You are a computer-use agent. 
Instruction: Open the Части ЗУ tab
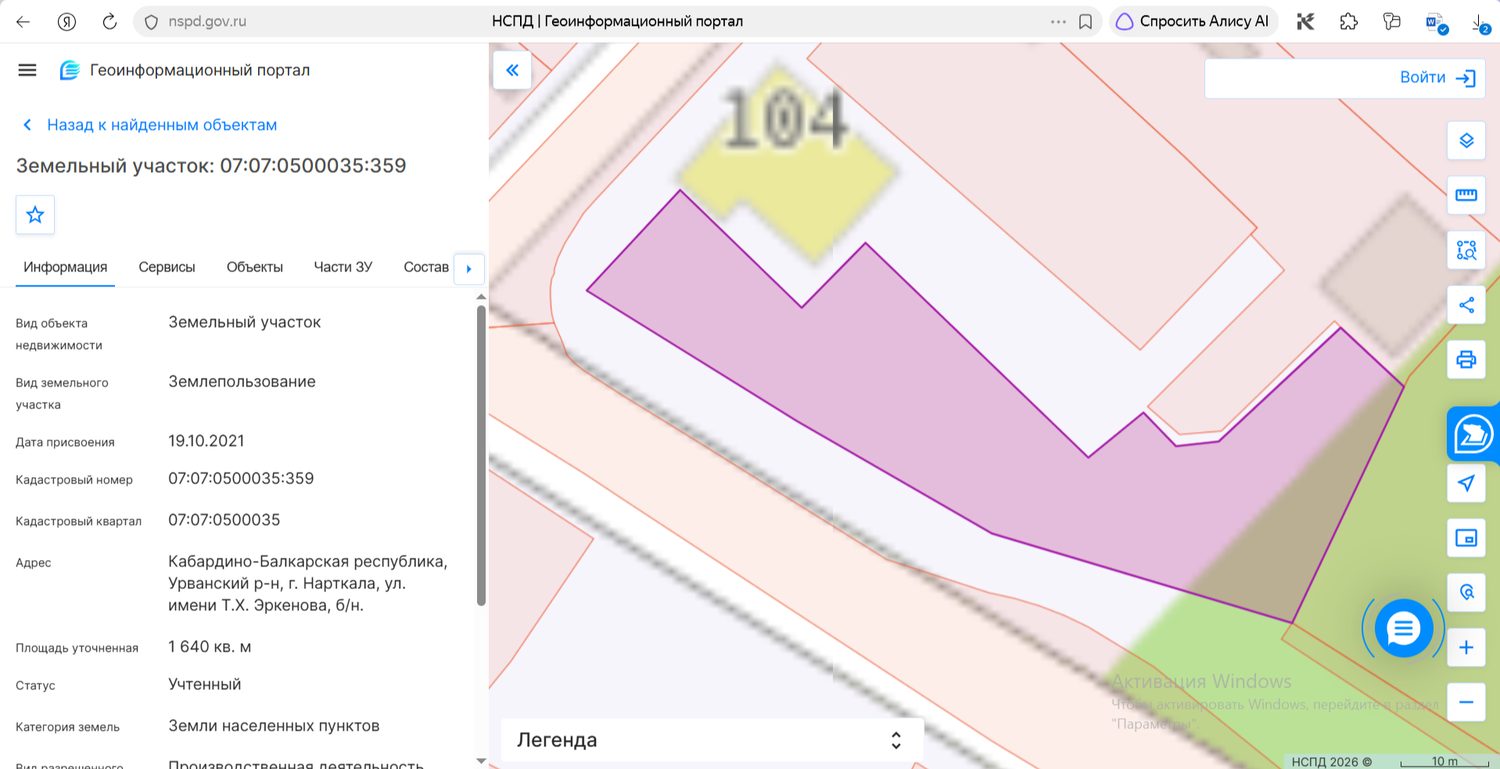(343, 267)
